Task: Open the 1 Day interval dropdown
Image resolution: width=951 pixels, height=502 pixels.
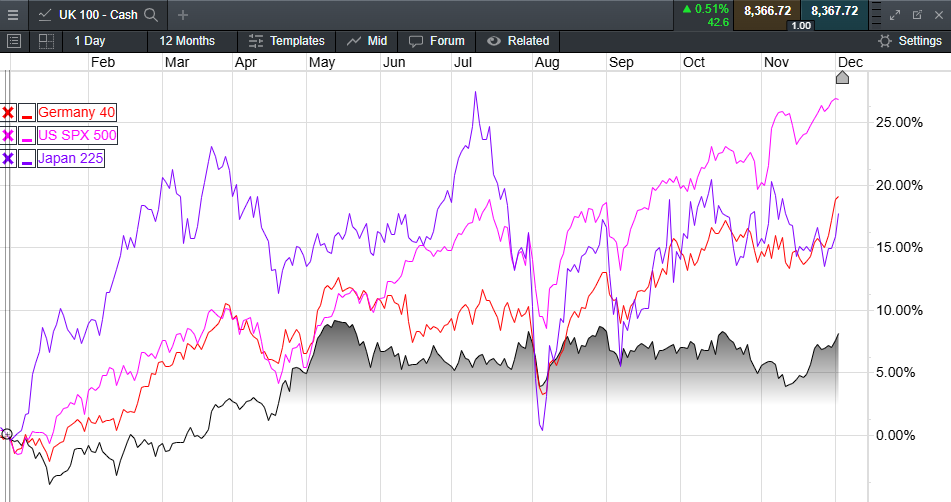Action: (x=90, y=41)
